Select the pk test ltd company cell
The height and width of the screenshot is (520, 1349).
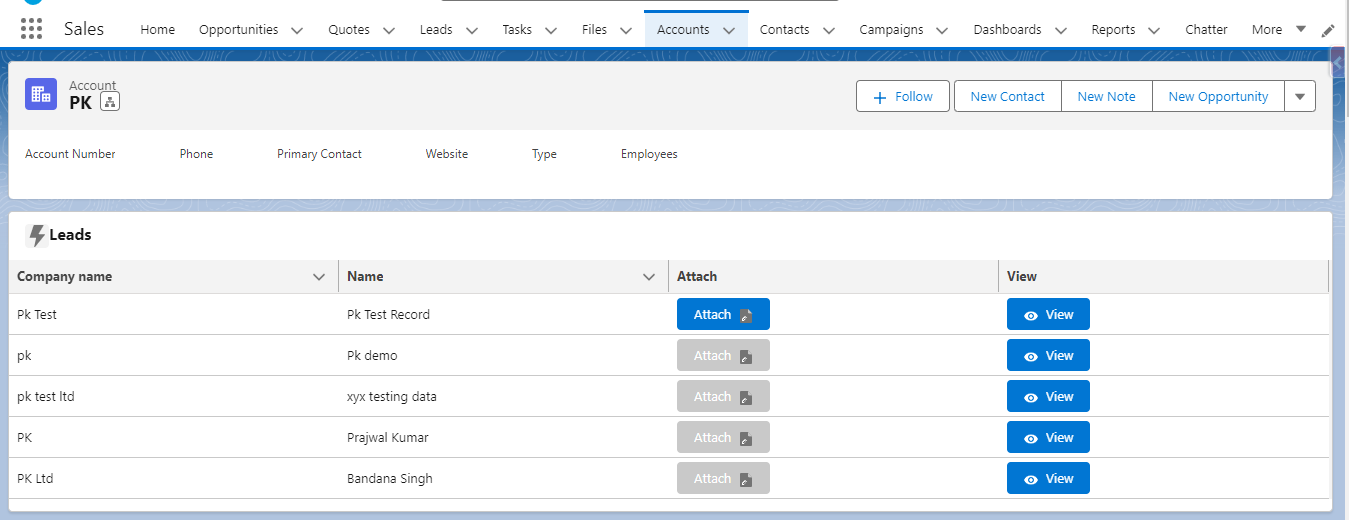(46, 397)
